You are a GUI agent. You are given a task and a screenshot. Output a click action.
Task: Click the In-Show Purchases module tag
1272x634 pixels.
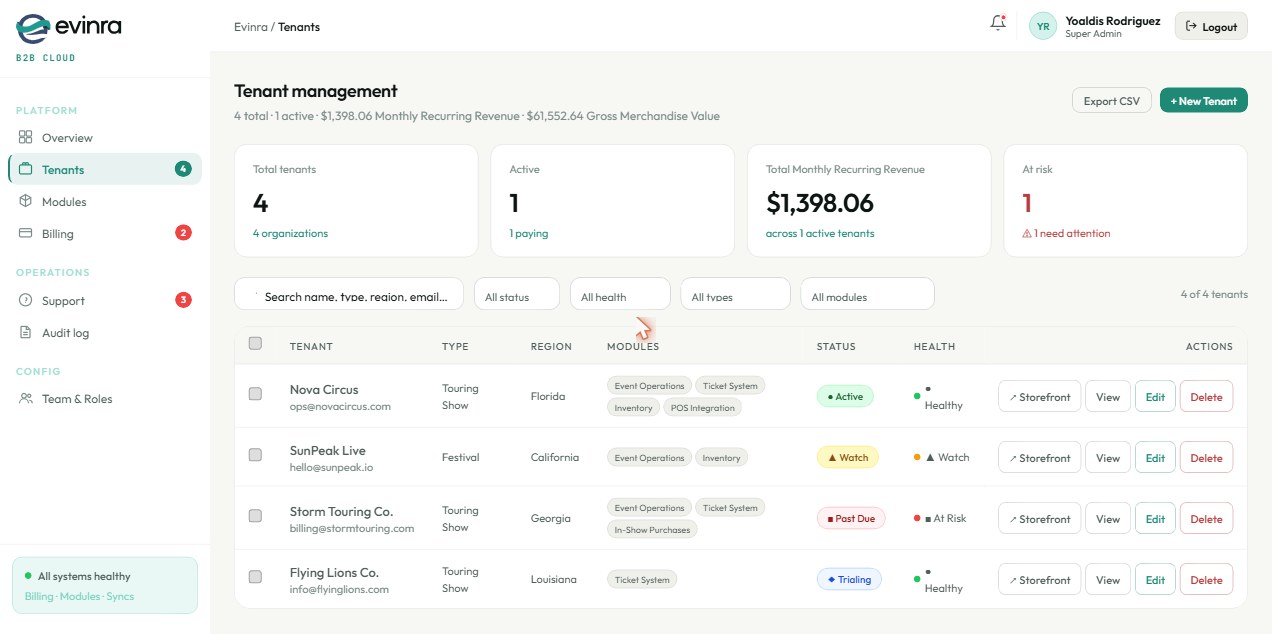click(x=652, y=530)
